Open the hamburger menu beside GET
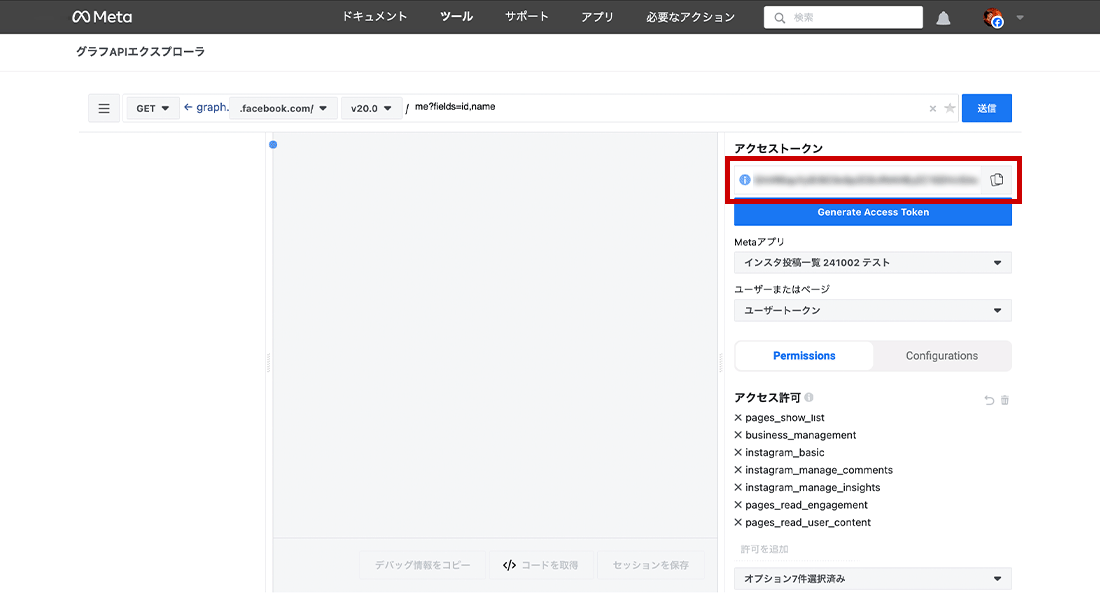This screenshot has height=600, width=1100. click(104, 108)
